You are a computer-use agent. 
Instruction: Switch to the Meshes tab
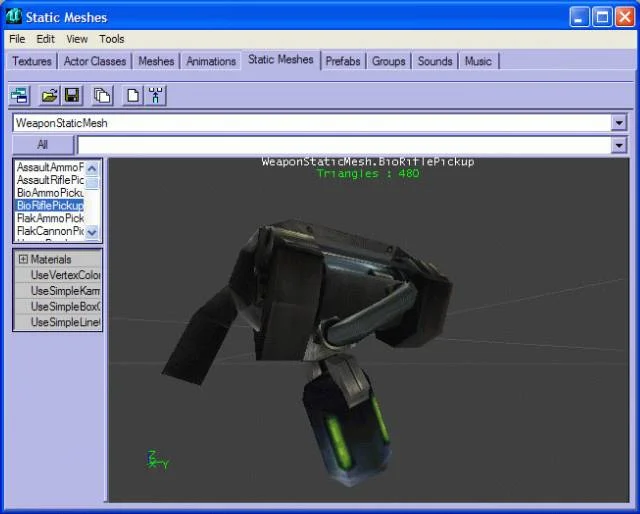tap(156, 61)
